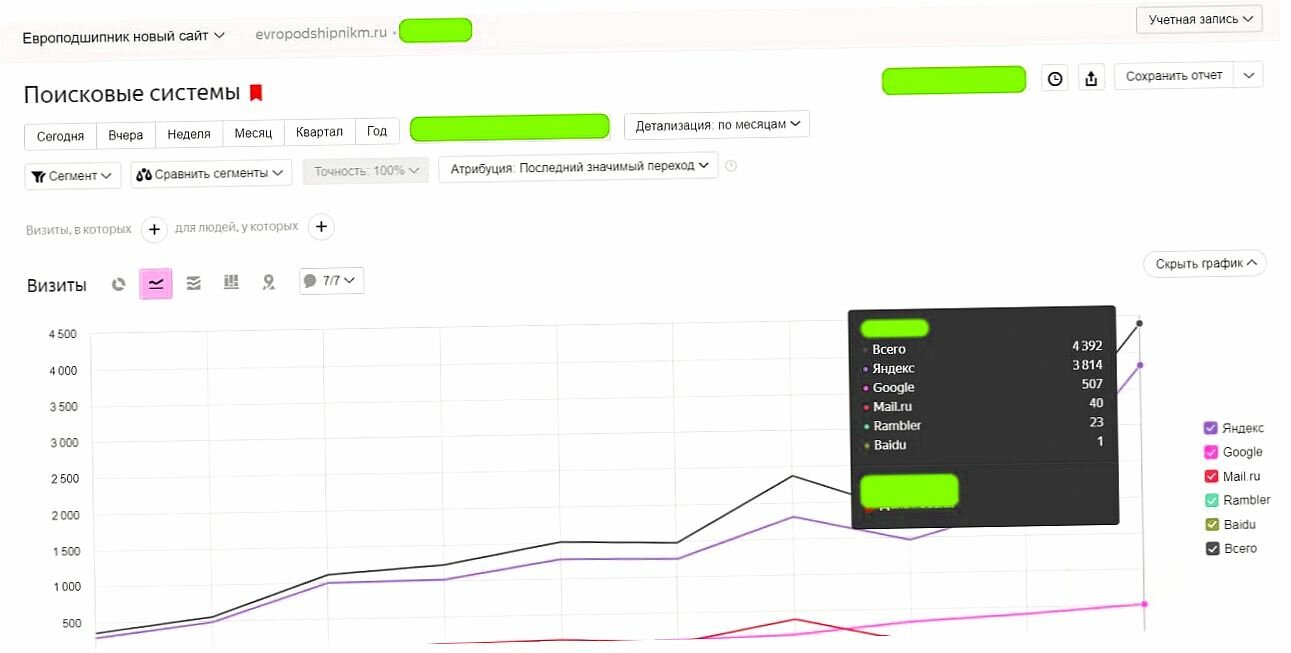Add a people condition with plus

(321, 227)
